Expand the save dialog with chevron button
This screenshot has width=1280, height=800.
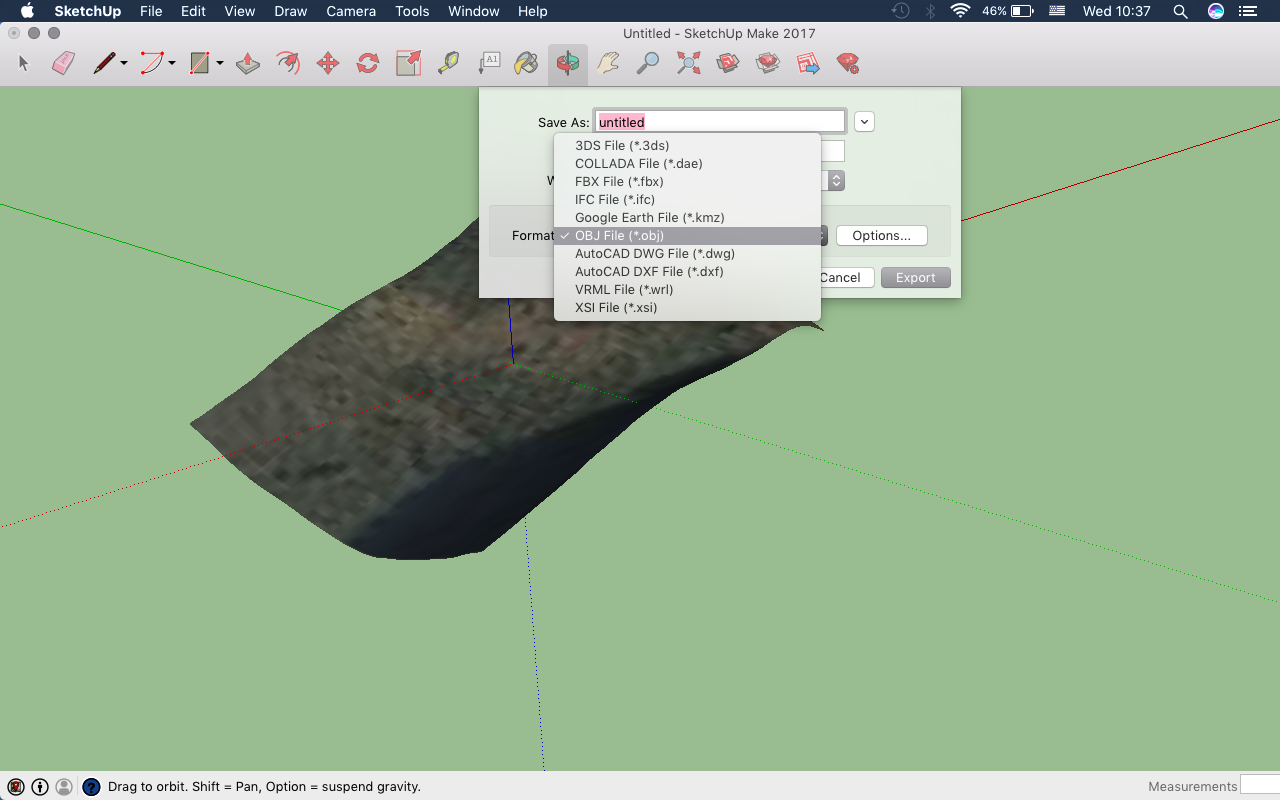coord(865,122)
